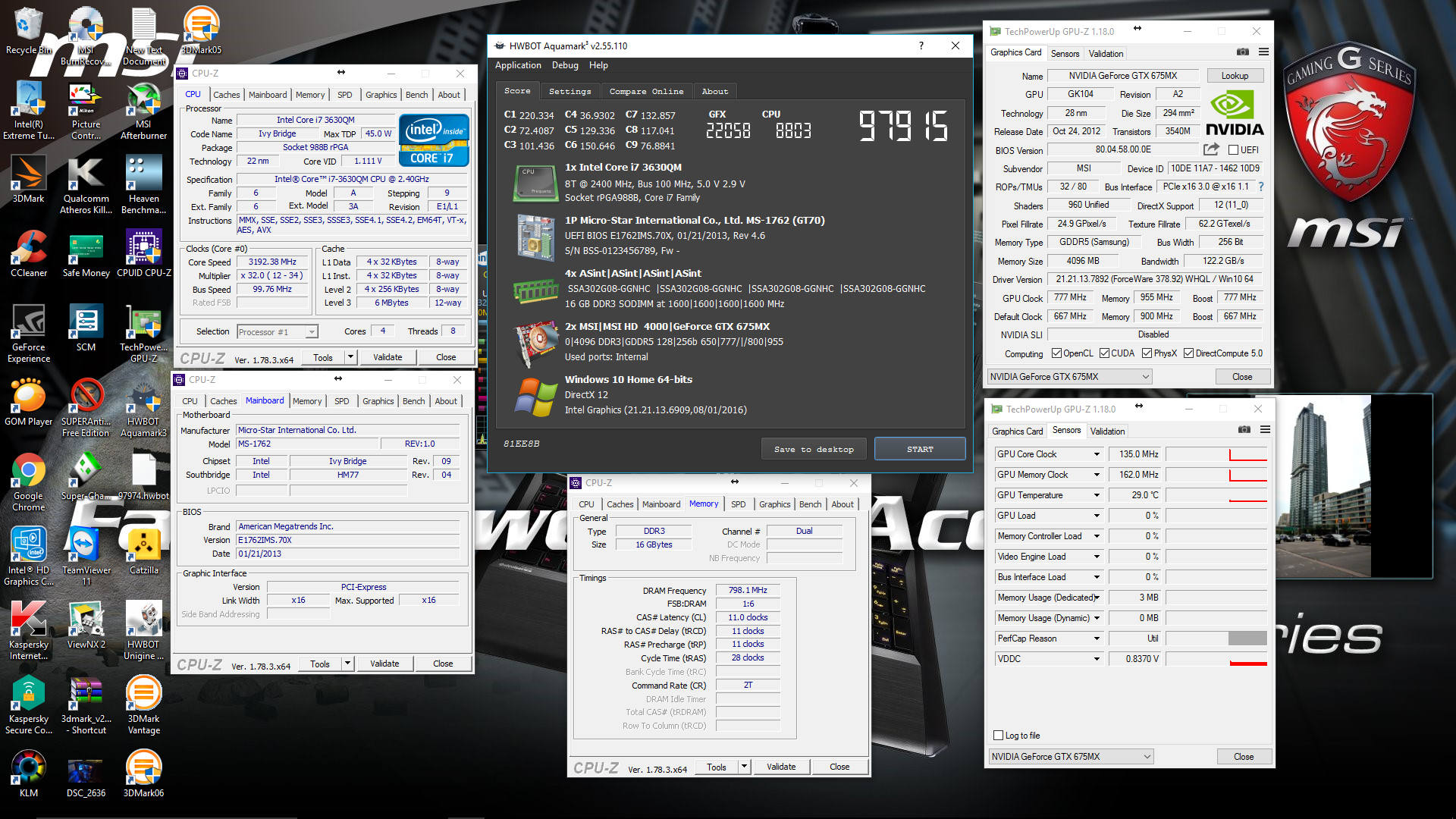This screenshot has height=819, width=1456.
Task: Click the Lookup button in GPU-Z
Action: click(1235, 76)
